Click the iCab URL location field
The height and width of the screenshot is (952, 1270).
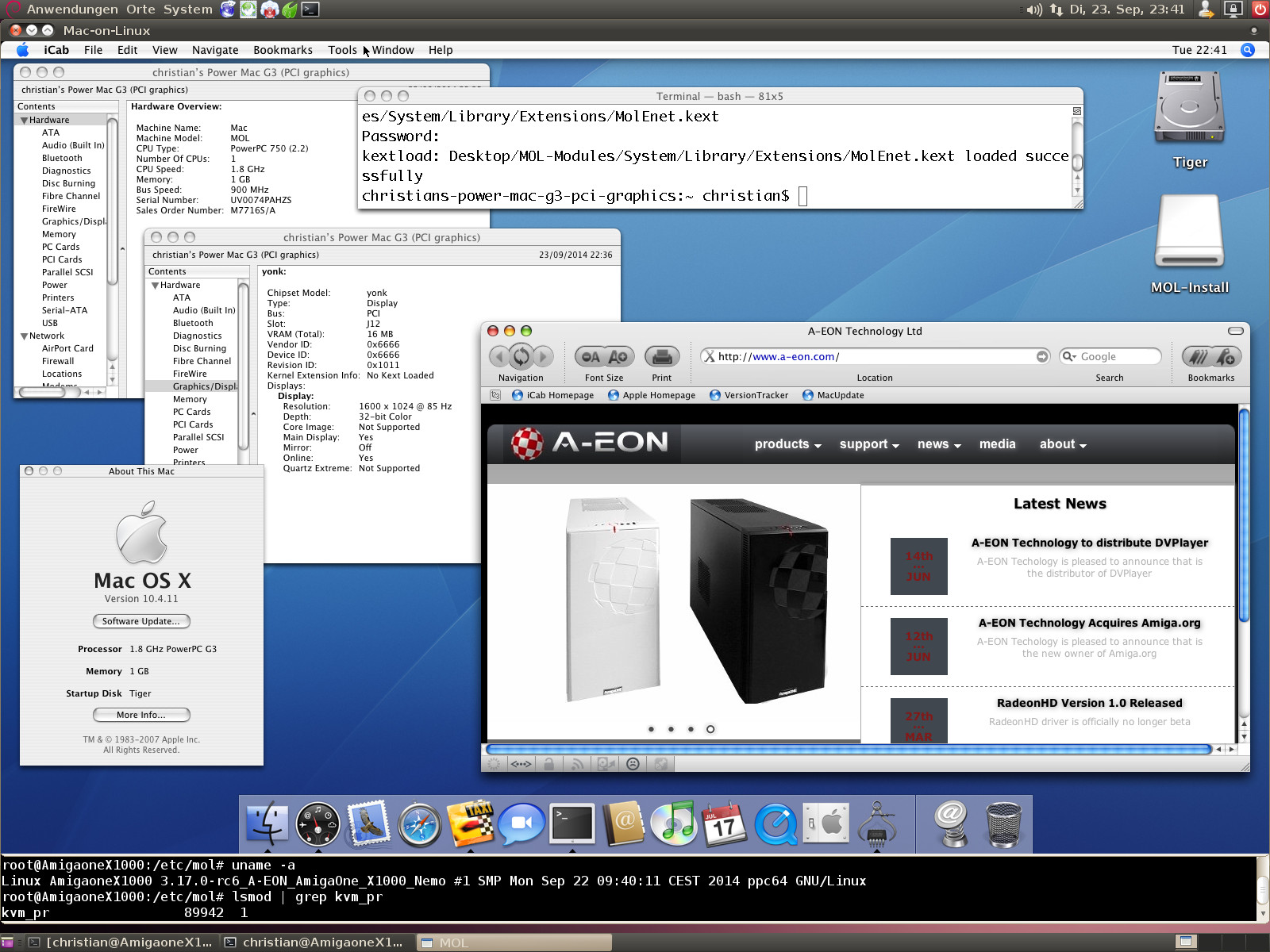[874, 357]
